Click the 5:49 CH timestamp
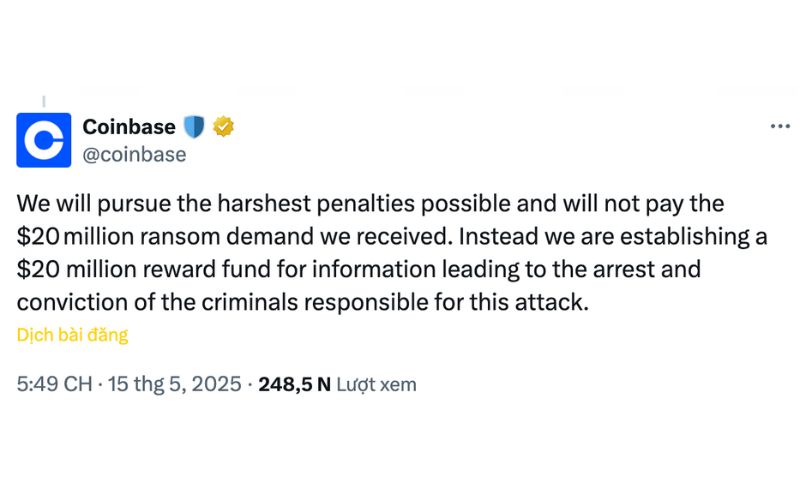This screenshot has width=800, height=500. pos(55,384)
